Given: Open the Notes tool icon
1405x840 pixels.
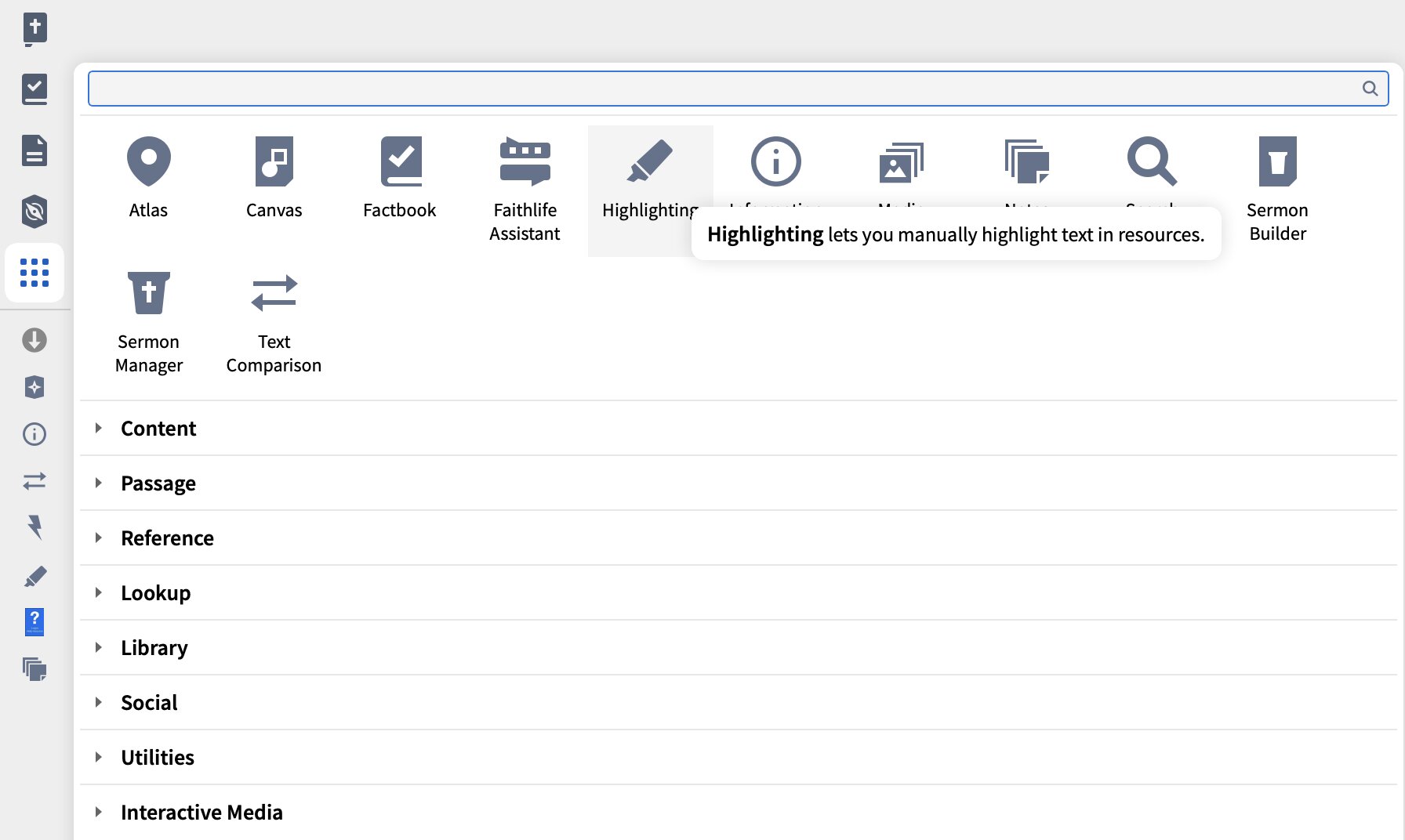Looking at the screenshot, I should [1026, 161].
